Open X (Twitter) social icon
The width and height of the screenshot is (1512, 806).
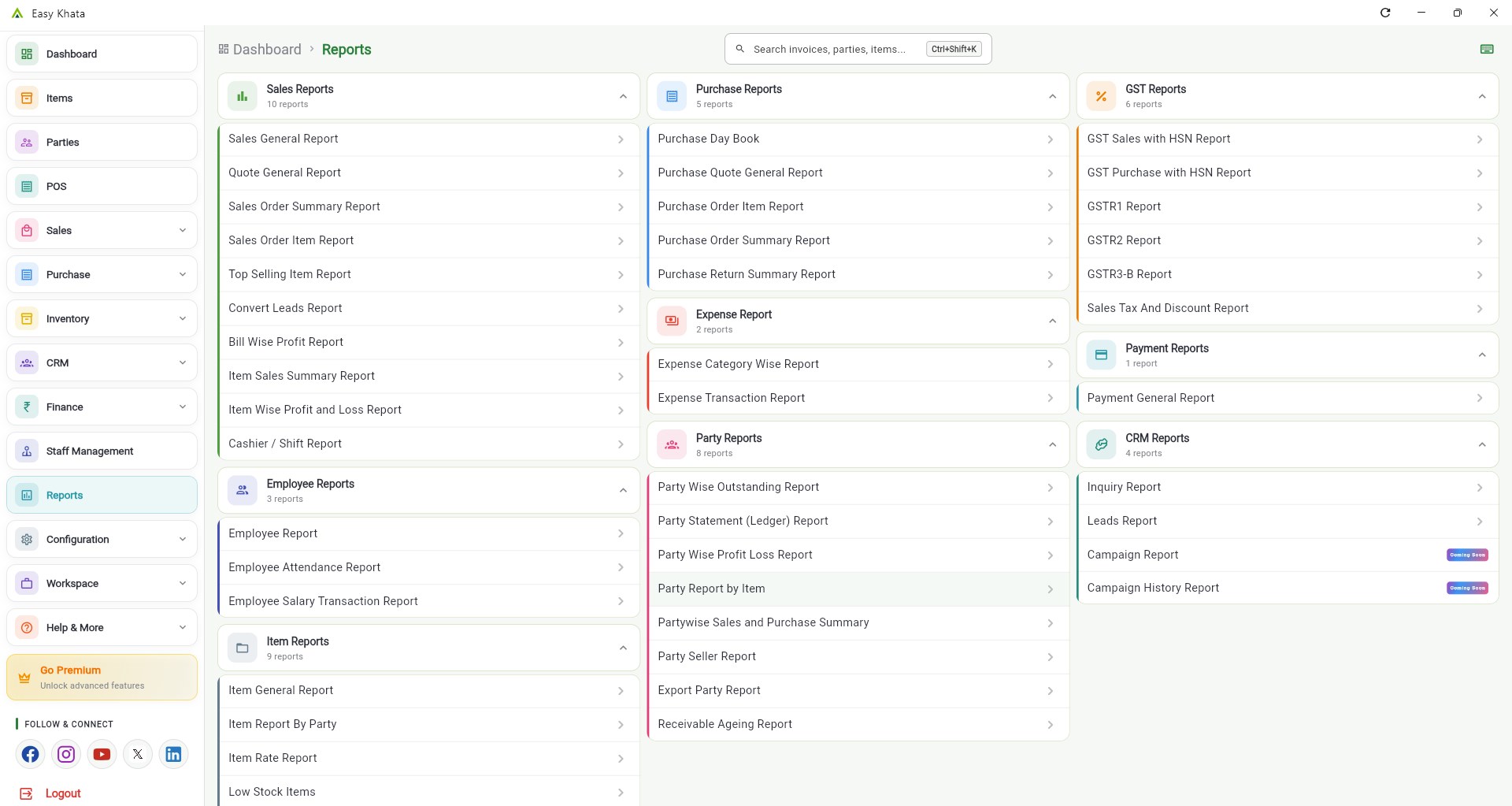point(138,754)
